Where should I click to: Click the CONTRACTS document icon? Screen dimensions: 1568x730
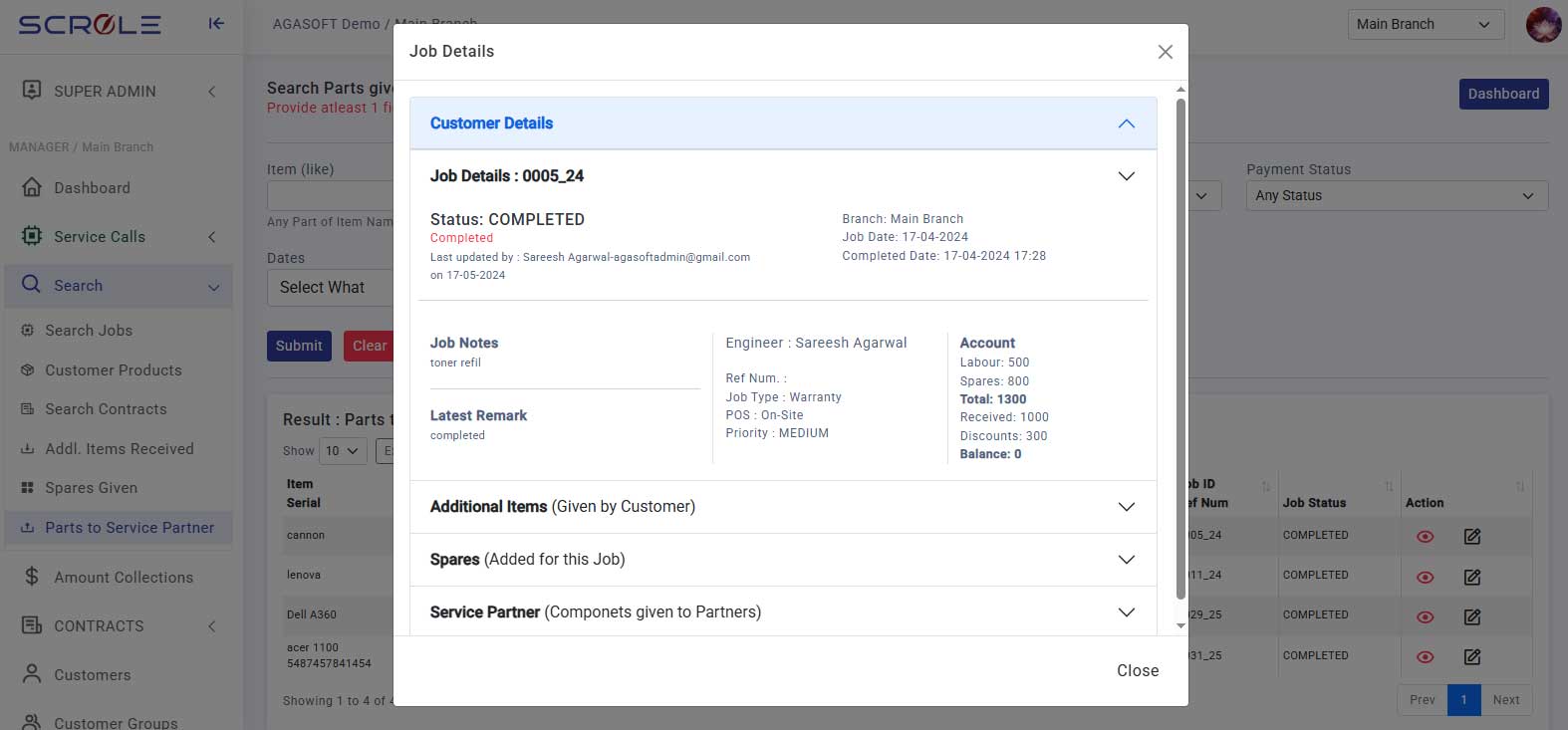tap(32, 625)
